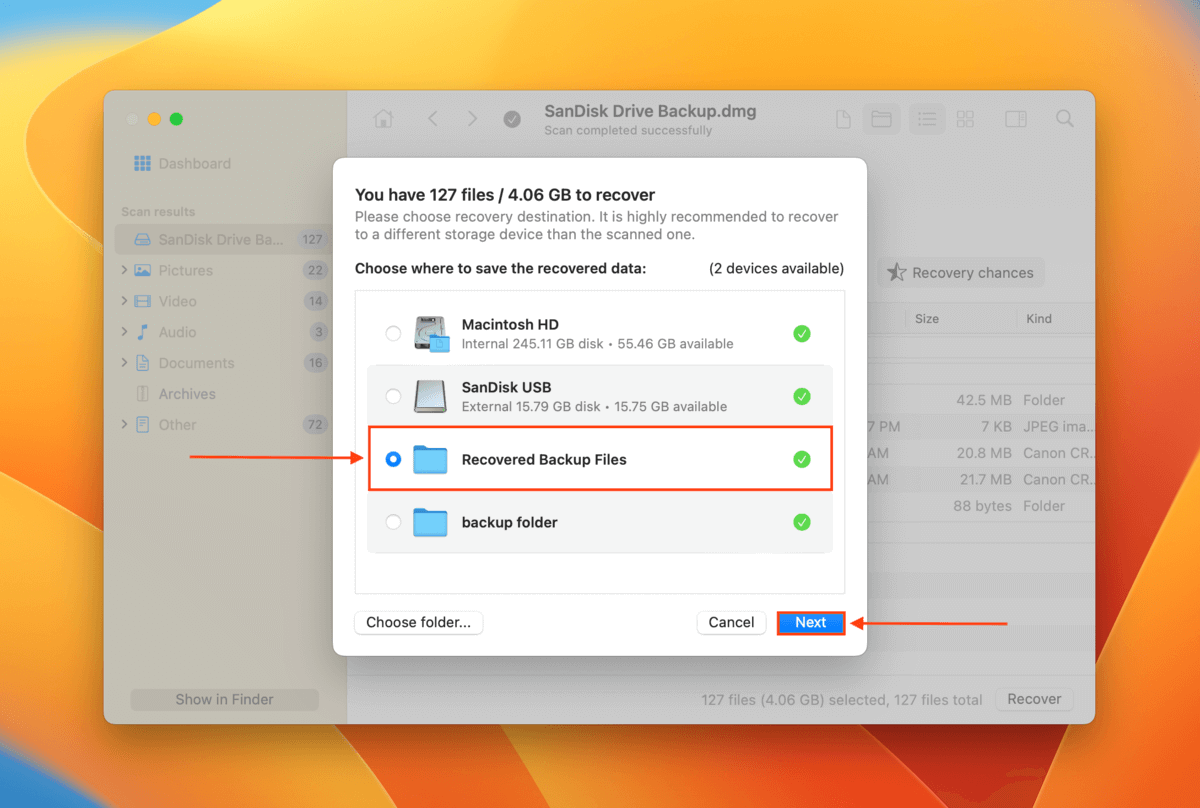Switch to folder view icon
Screen dimensions: 1200x808
coord(881,119)
